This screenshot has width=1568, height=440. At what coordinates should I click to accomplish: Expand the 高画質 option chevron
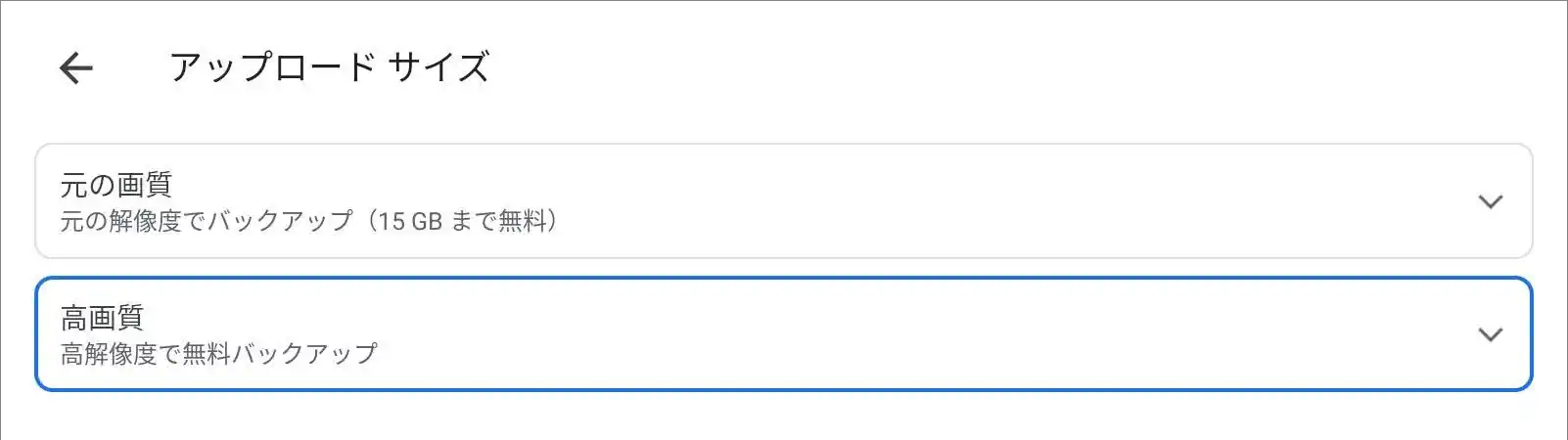point(1490,334)
